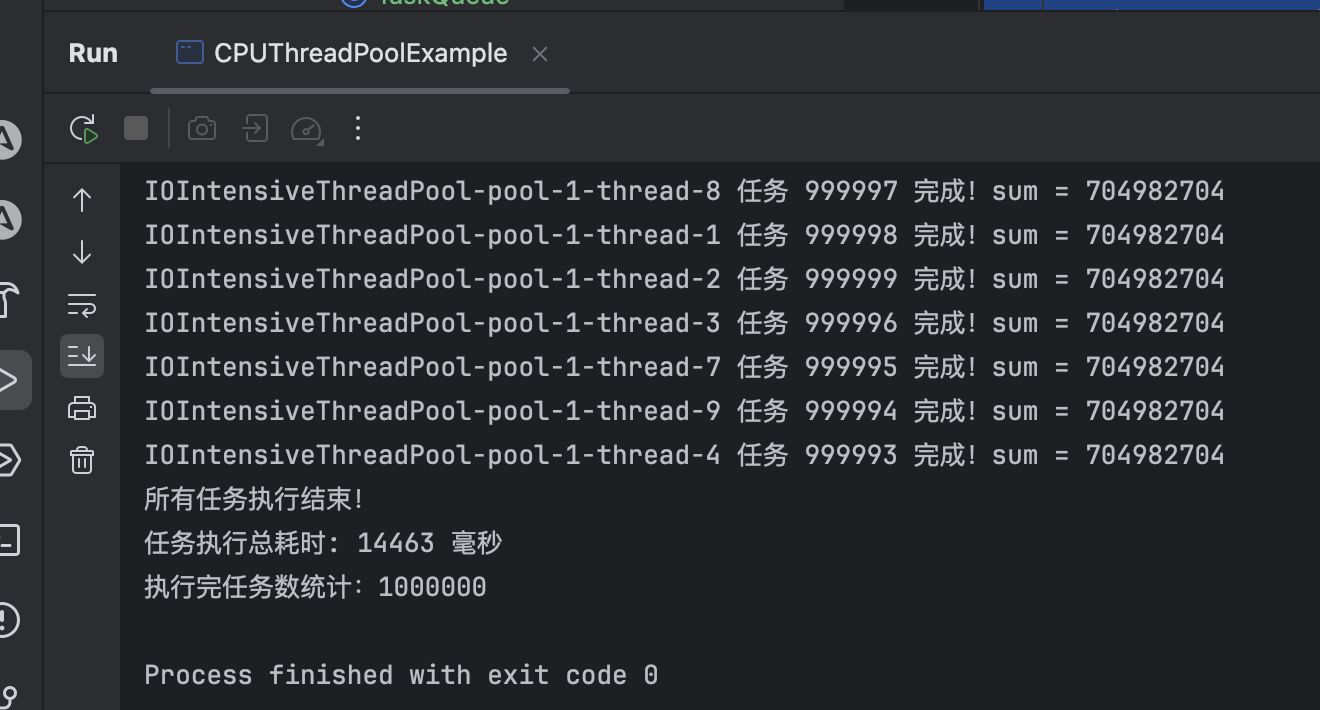Viewport: 1320px width, 710px height.
Task: Click the Run tool window title
Action: pyautogui.click(x=93, y=53)
